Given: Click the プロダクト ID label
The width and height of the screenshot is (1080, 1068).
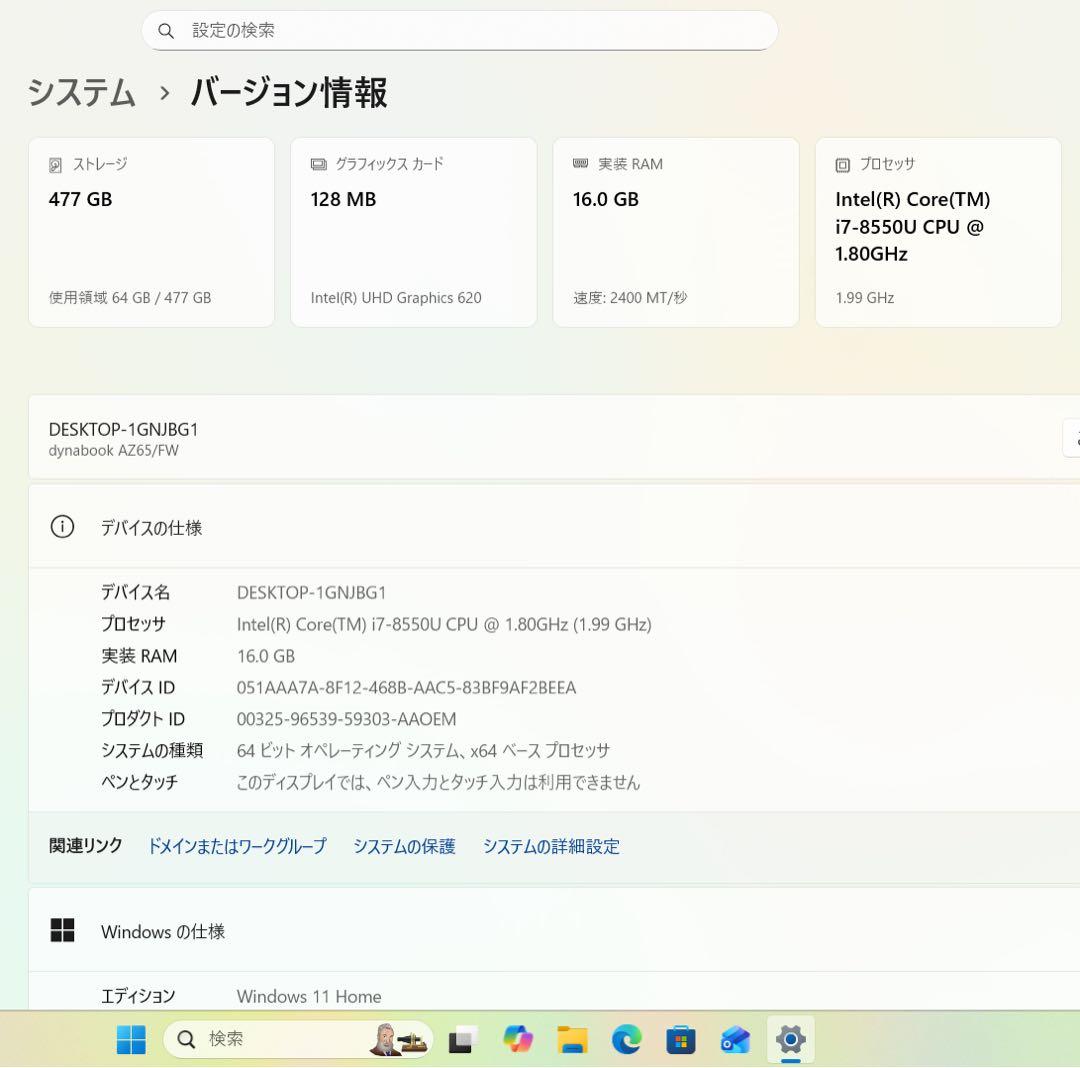Looking at the screenshot, I should [143, 719].
